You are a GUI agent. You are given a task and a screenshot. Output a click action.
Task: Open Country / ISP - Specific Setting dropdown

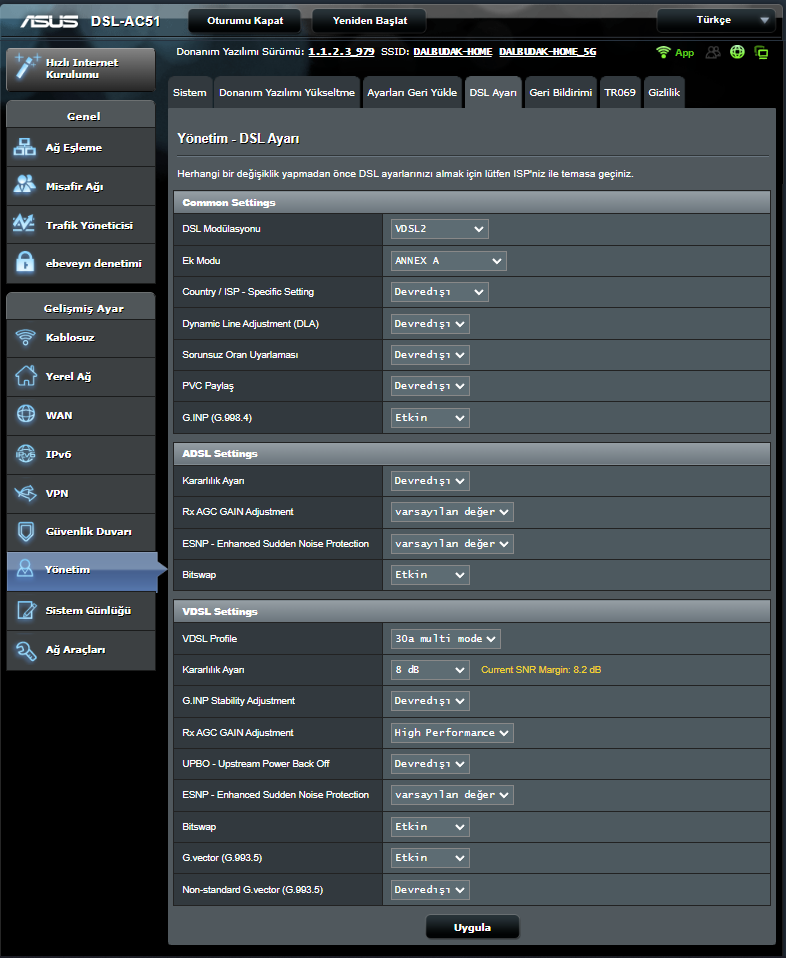click(x=439, y=292)
